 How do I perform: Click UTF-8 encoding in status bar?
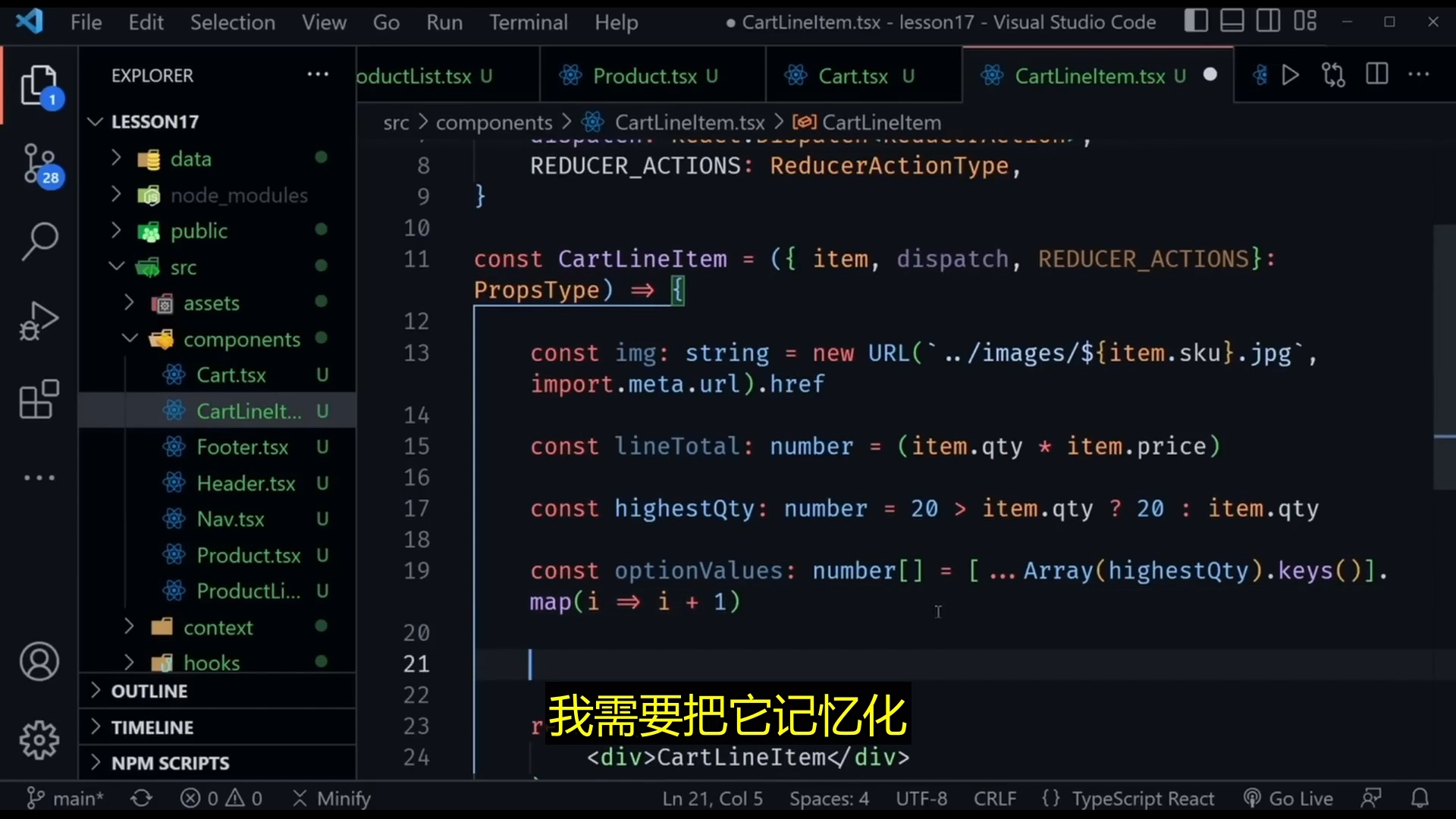(x=921, y=798)
